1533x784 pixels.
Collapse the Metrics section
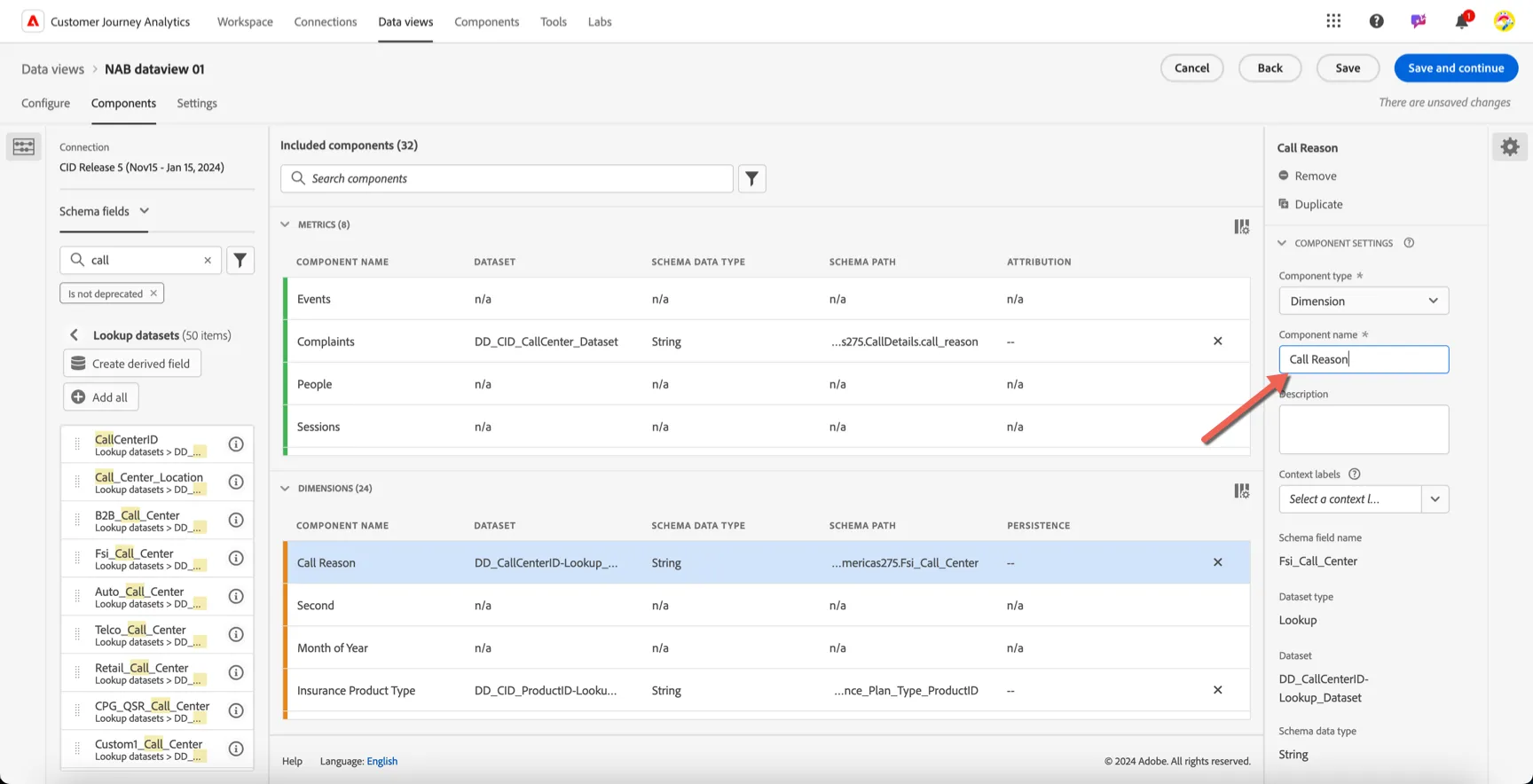click(285, 224)
